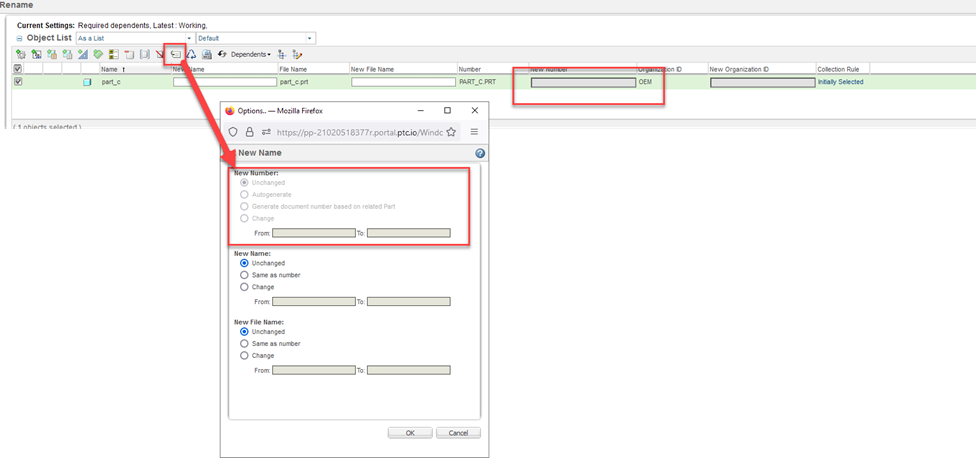Click the To field under New Name section

408,301
